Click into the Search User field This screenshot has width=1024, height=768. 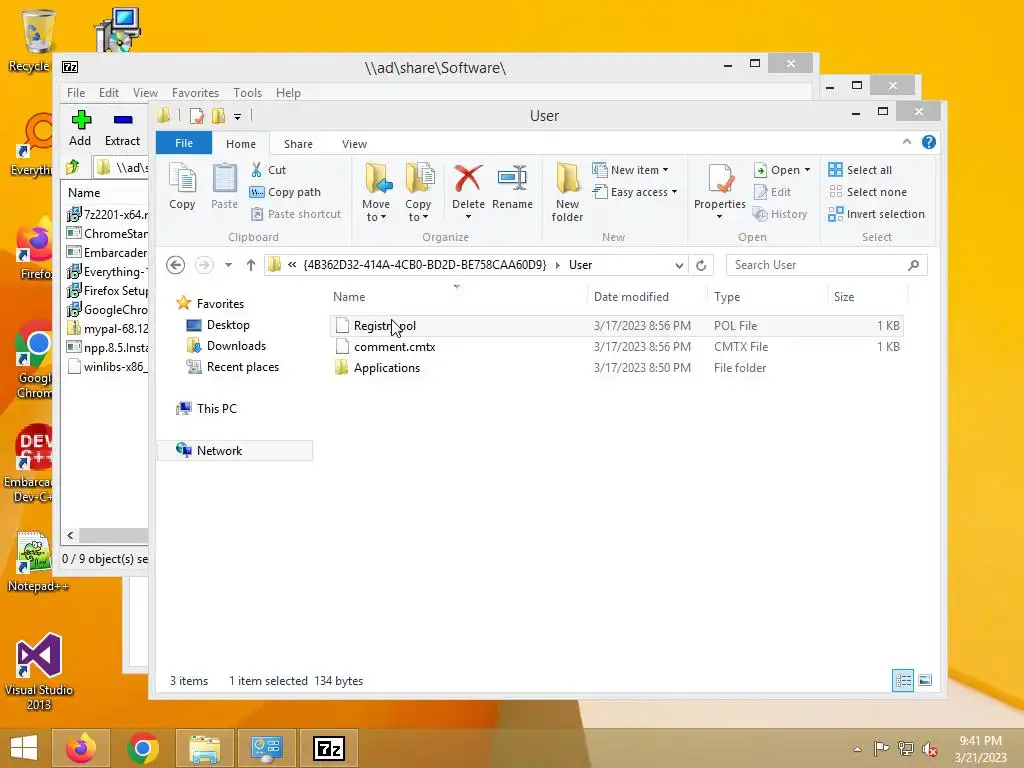point(816,265)
